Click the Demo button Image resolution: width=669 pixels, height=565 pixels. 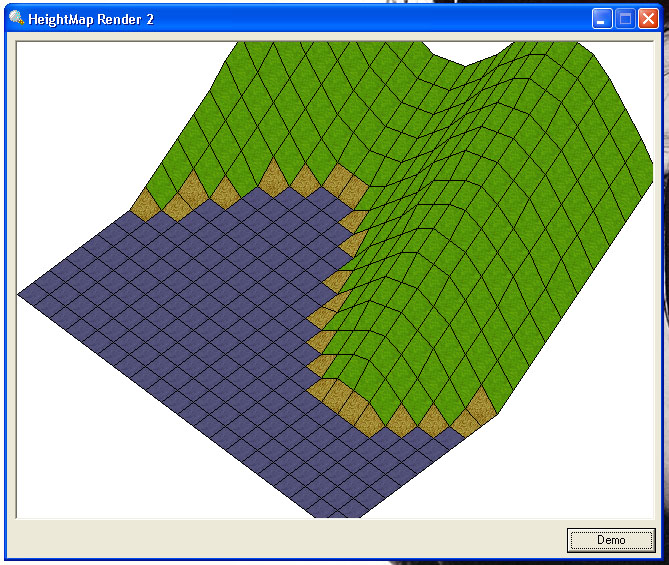611,540
